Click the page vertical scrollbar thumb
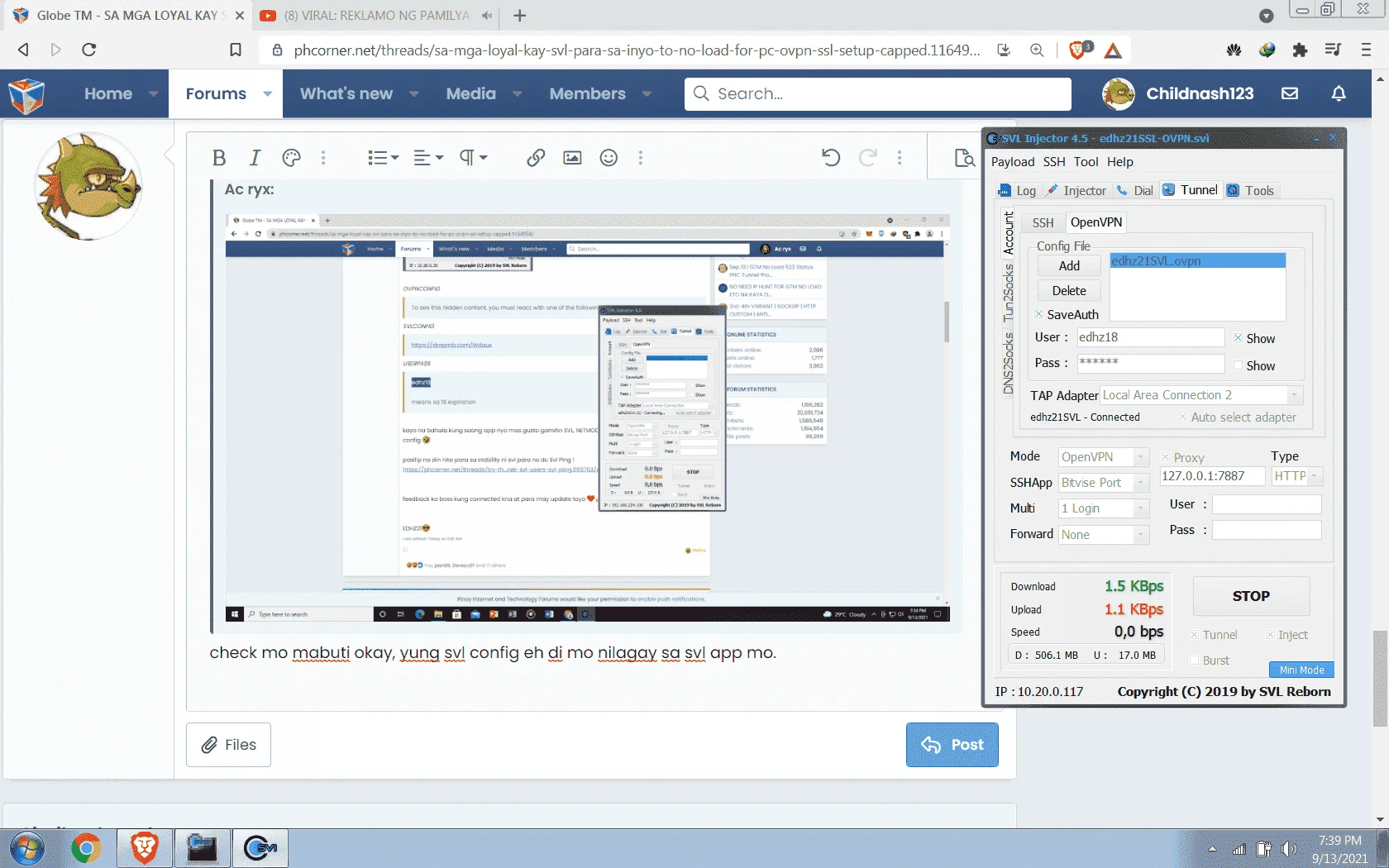The image size is (1389, 868). click(x=1379, y=678)
